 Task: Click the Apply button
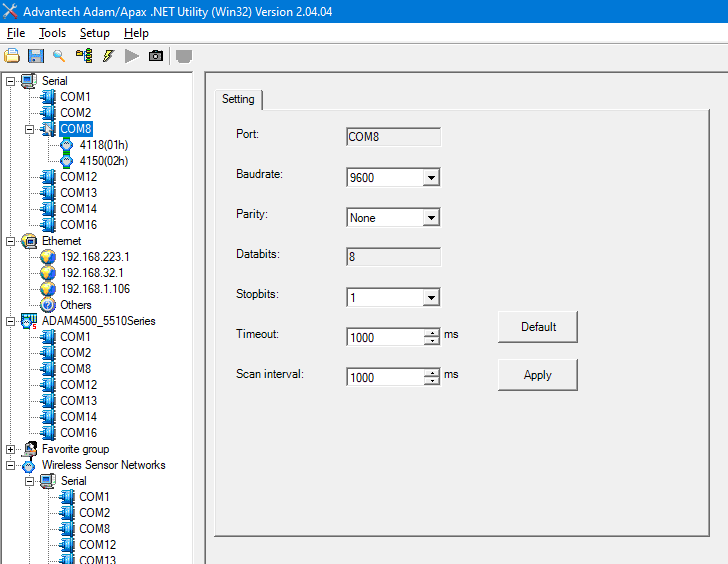pyautogui.click(x=538, y=375)
